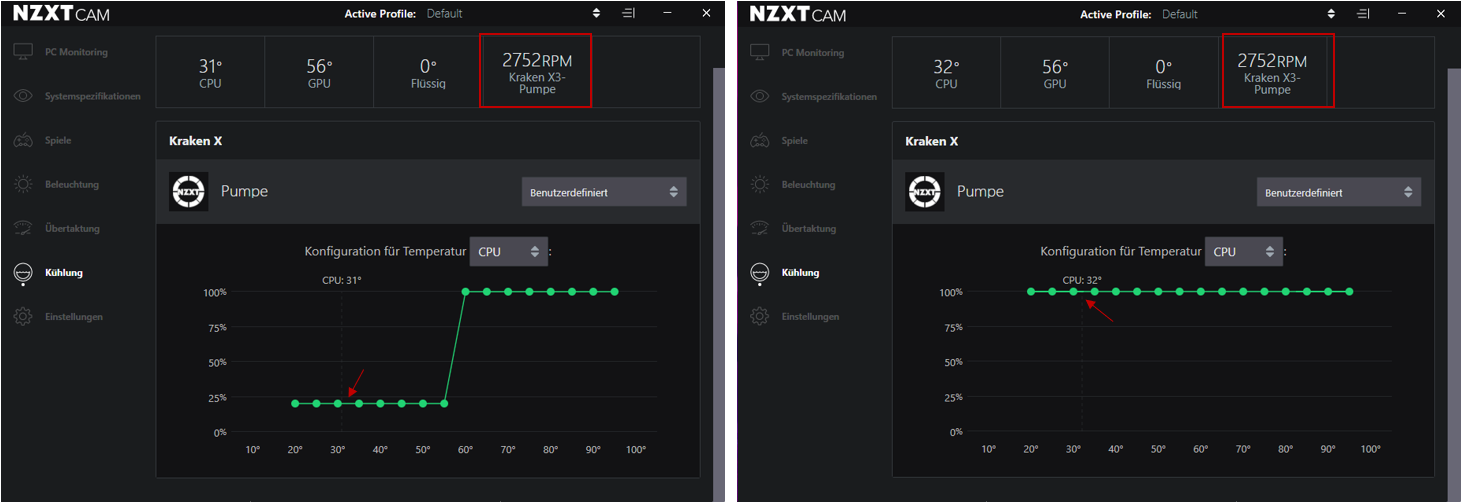
Task: Click Kraken X heading in CPU 31° window
Action: (196, 141)
